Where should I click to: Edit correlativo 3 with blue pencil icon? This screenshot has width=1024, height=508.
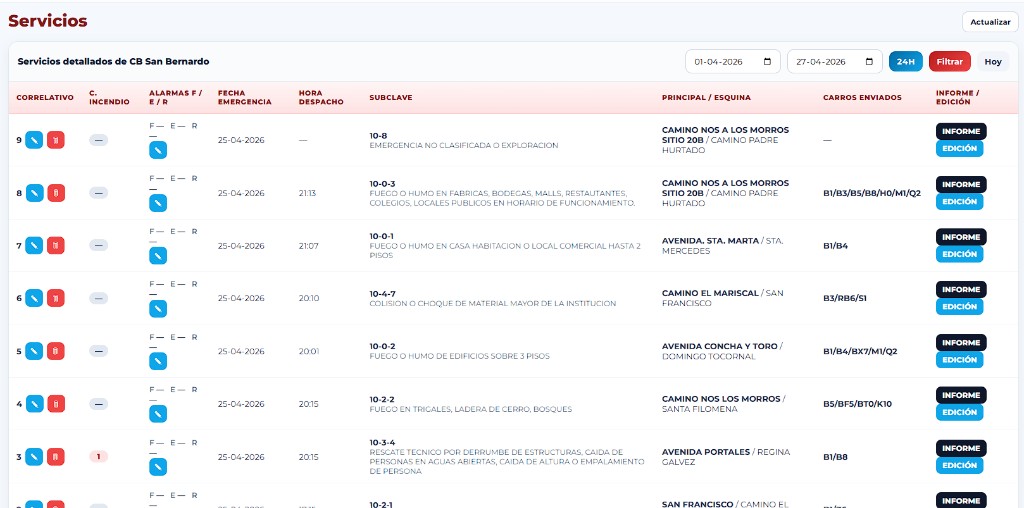(x=34, y=456)
